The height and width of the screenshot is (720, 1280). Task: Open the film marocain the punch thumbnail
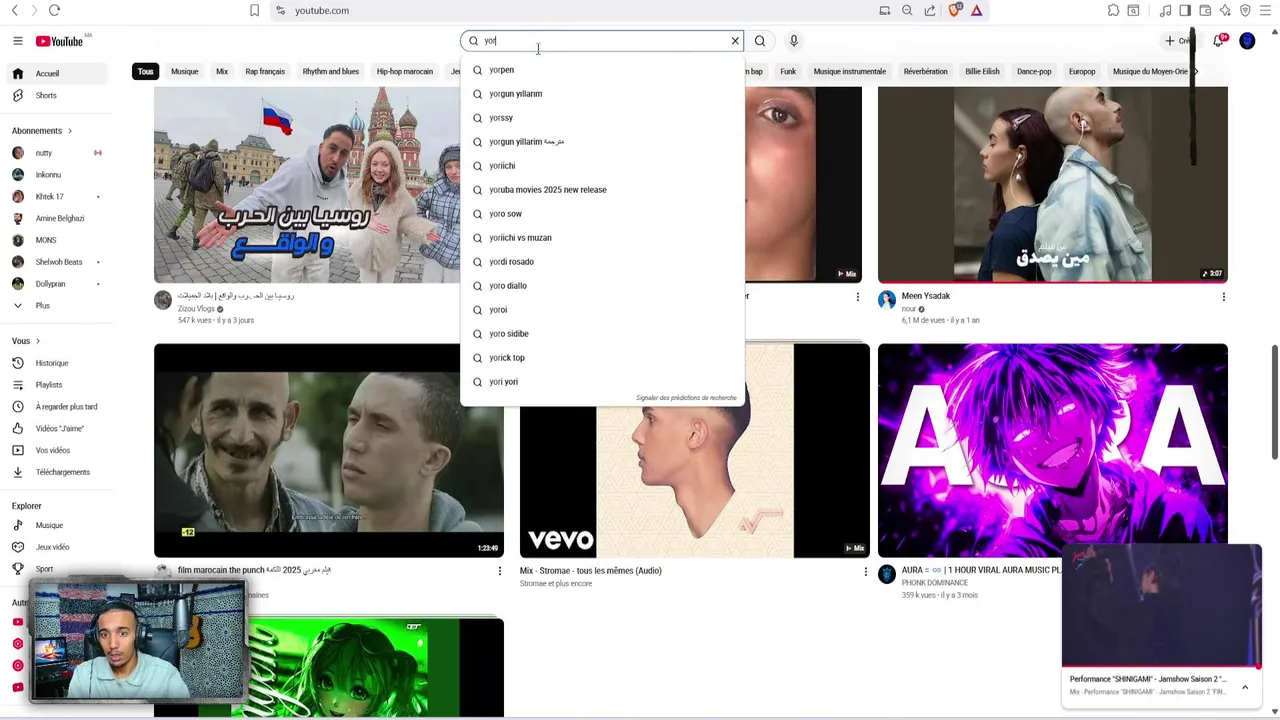329,450
